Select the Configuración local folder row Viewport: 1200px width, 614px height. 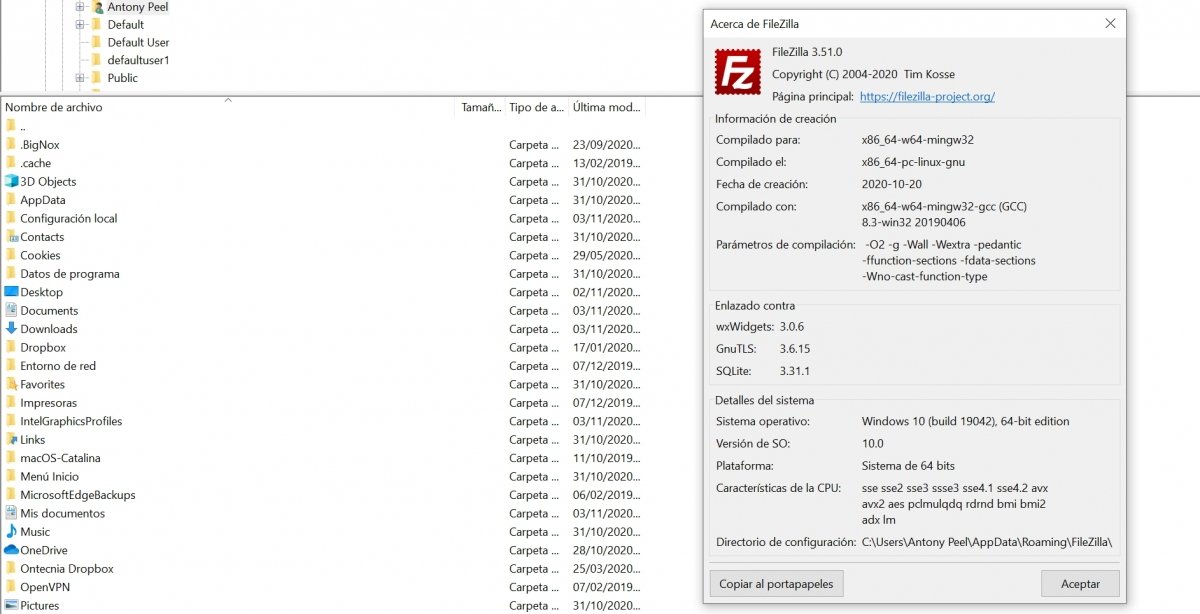coord(322,218)
